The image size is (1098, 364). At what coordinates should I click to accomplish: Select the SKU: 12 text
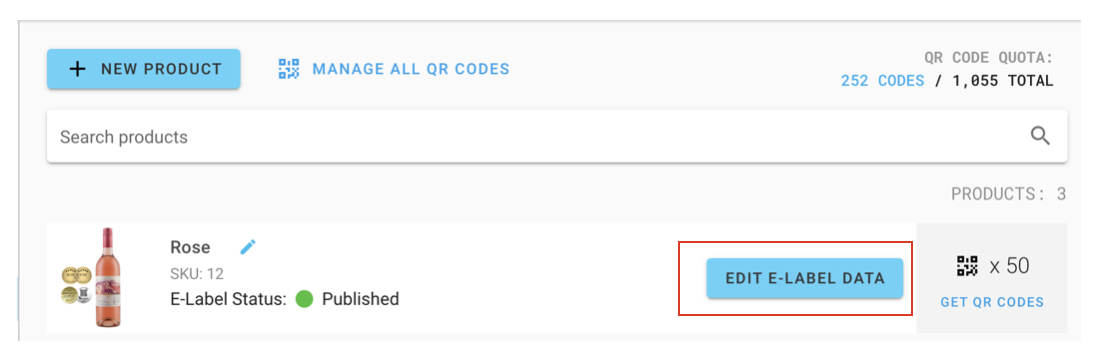coord(197,274)
